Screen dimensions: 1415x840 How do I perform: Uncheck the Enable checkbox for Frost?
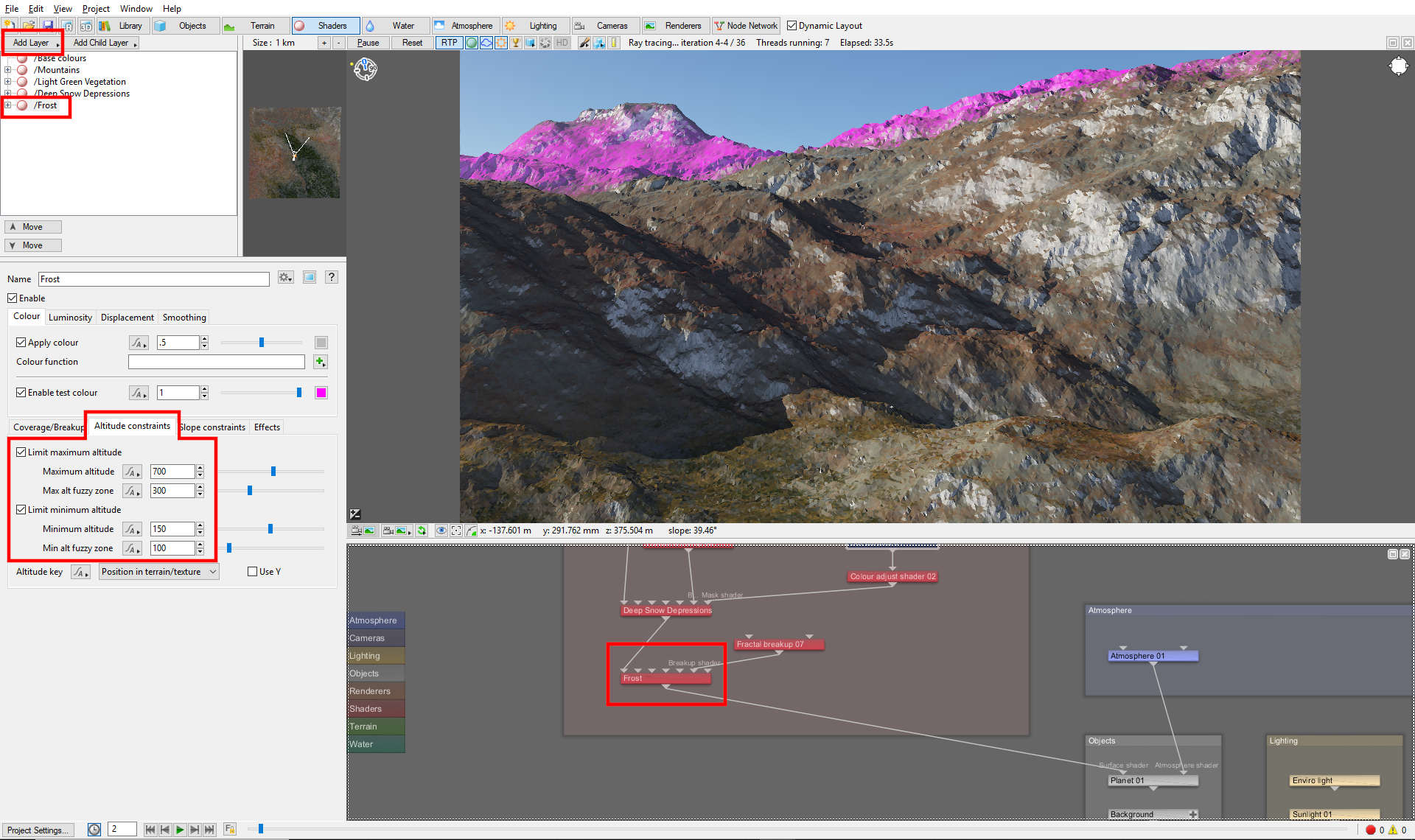[x=13, y=298]
